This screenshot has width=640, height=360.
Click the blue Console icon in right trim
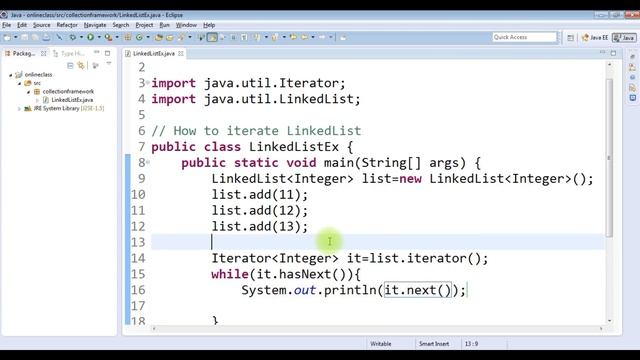633,98
